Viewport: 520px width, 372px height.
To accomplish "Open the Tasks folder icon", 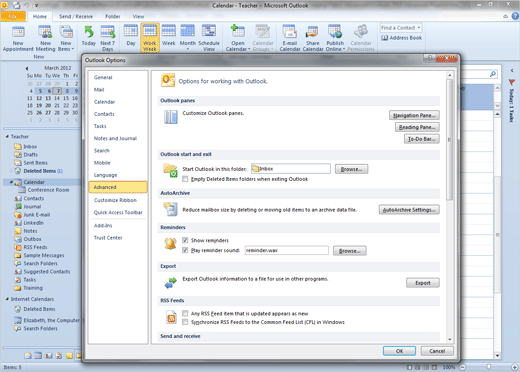I will pyautogui.click(x=18, y=280).
